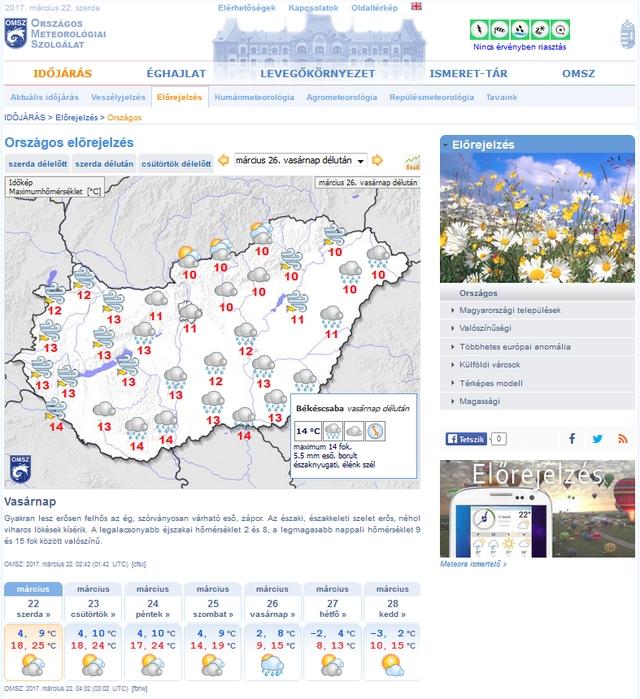Expand Többhetes európai anomália item
640x699 pixels.
pos(537,346)
